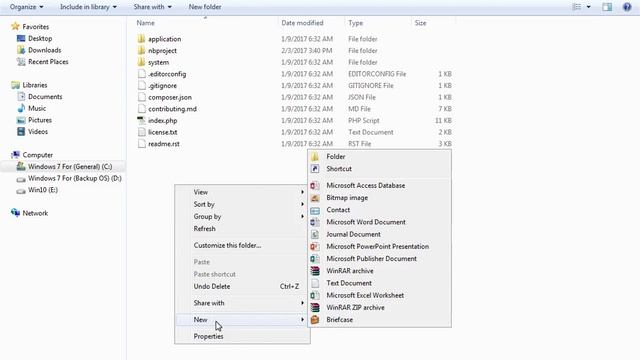This screenshot has width=640, height=360.
Task: Click the Favorites star icon
Action: (x=16, y=27)
